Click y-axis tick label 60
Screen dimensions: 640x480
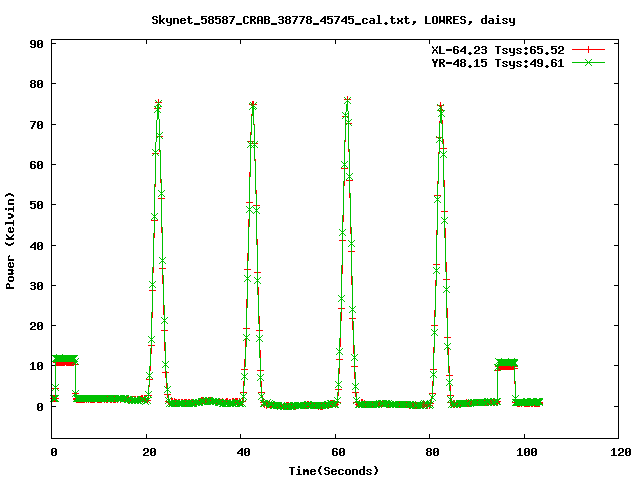[x=36, y=165]
